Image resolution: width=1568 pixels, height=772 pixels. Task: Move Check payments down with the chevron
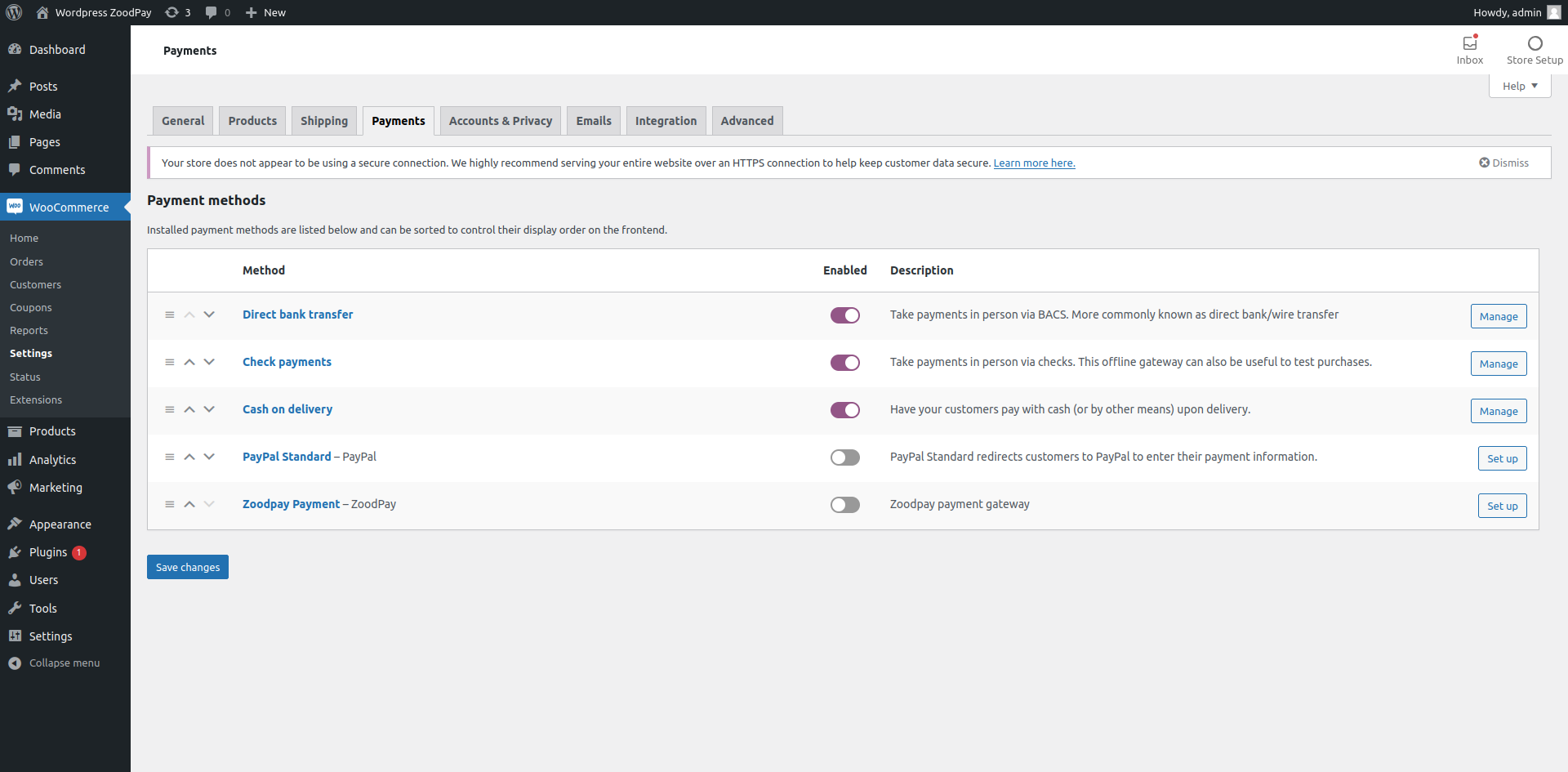pos(209,362)
